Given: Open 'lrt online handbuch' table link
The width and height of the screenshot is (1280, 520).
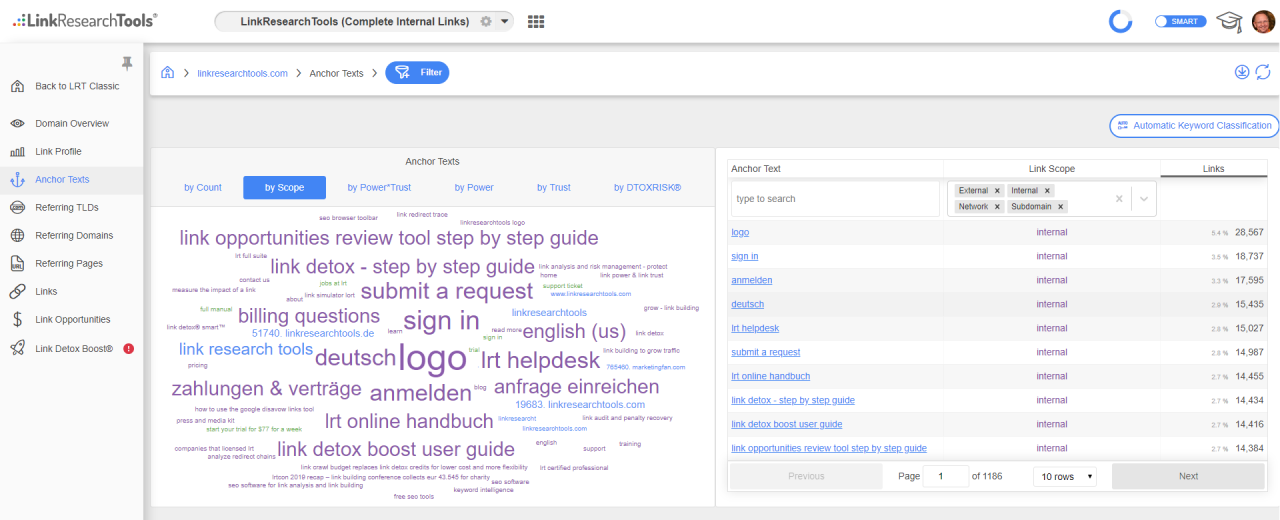Looking at the screenshot, I should 771,376.
